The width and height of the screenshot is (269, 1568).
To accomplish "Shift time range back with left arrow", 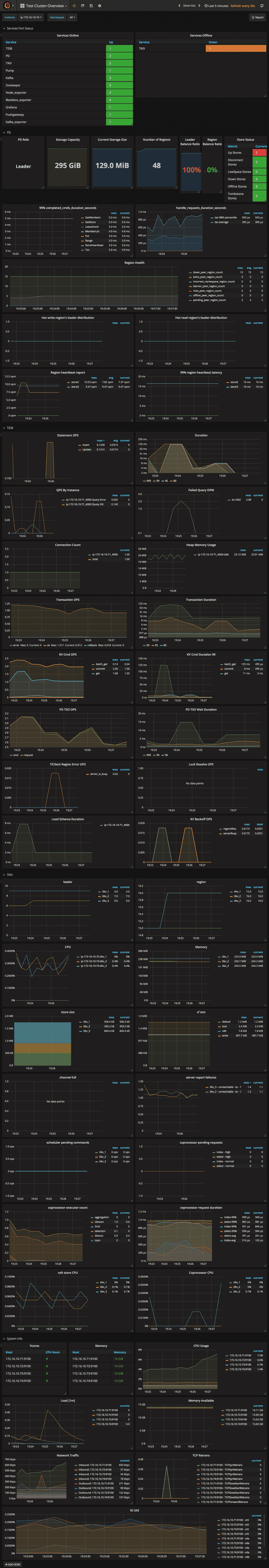I will pyautogui.click(x=179, y=5).
